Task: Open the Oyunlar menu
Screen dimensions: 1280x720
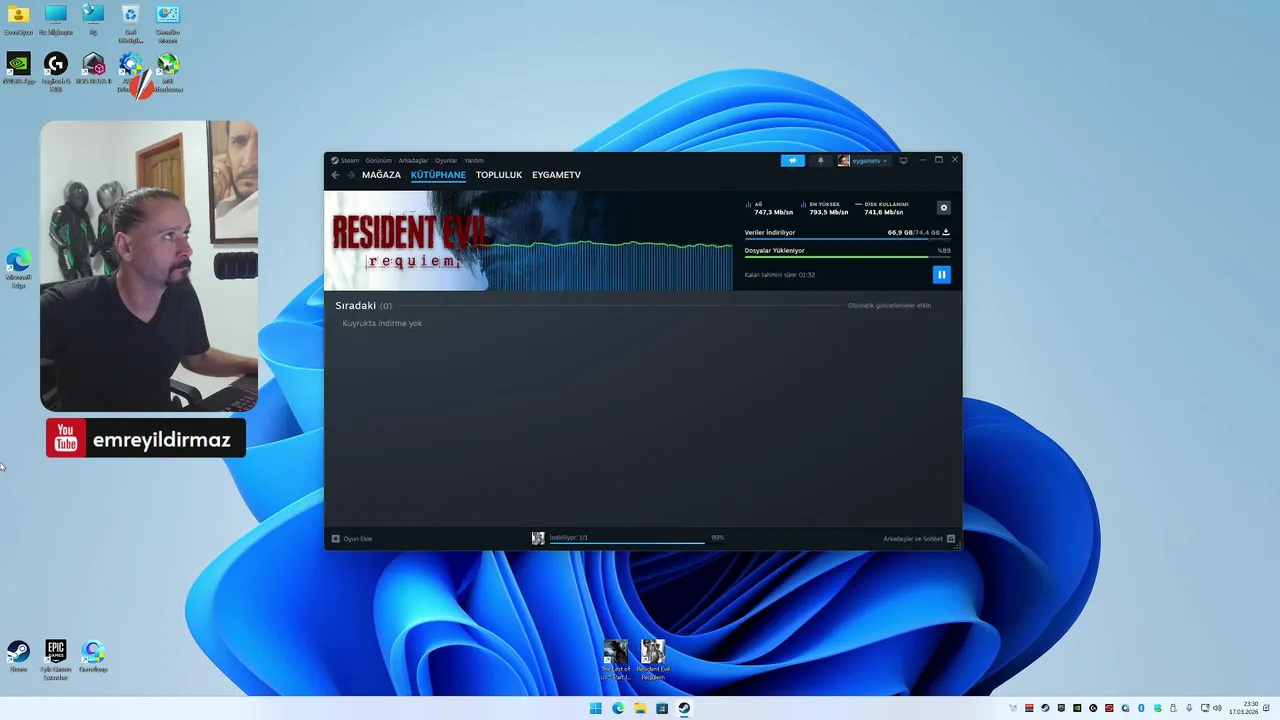Action: click(446, 160)
